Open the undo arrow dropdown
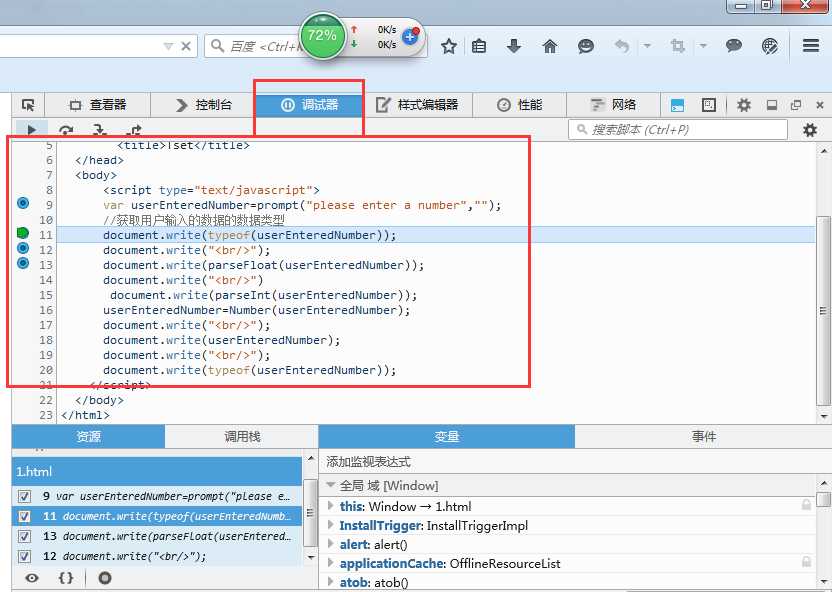 pyautogui.click(x=647, y=46)
